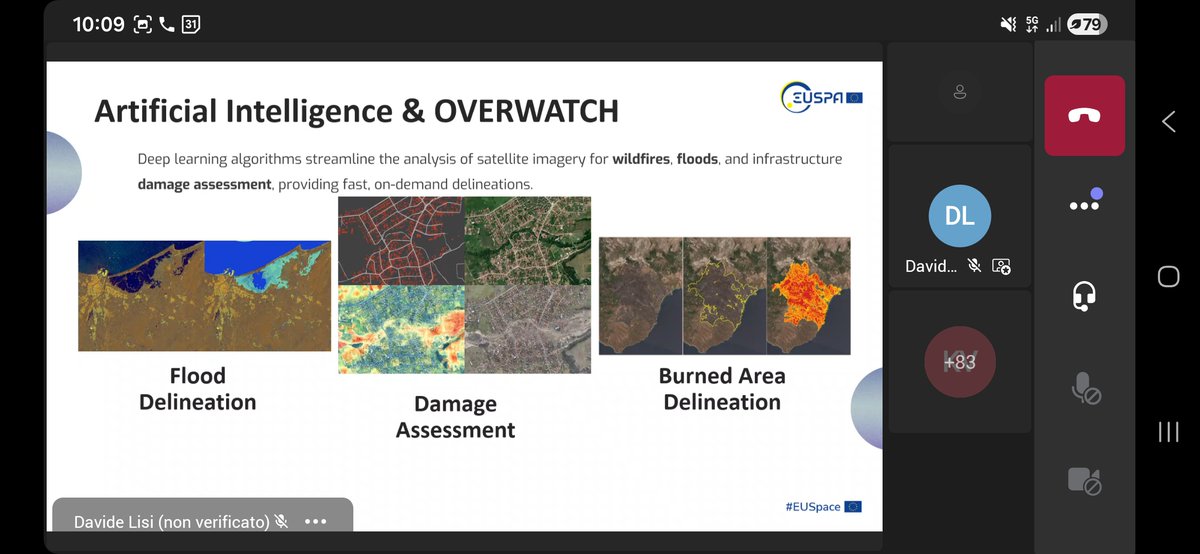Tap the Flood Delineation image

tap(204, 295)
